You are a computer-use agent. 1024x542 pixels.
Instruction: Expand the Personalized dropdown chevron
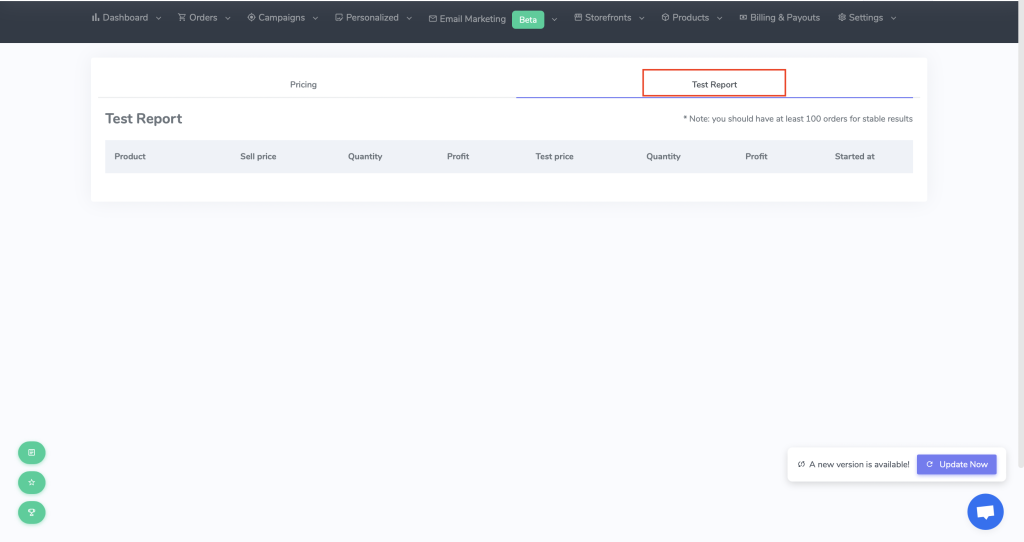tap(409, 18)
